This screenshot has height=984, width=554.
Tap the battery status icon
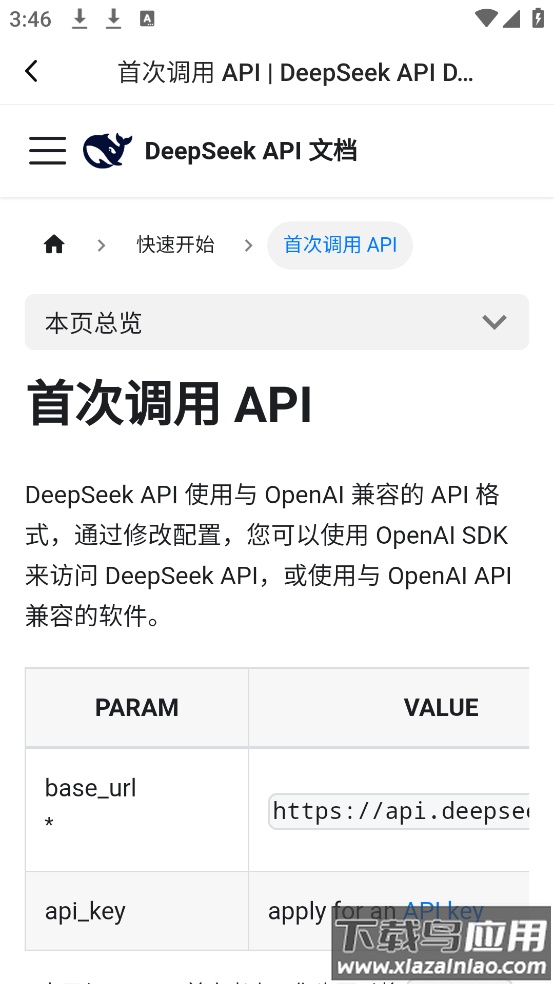point(538,18)
